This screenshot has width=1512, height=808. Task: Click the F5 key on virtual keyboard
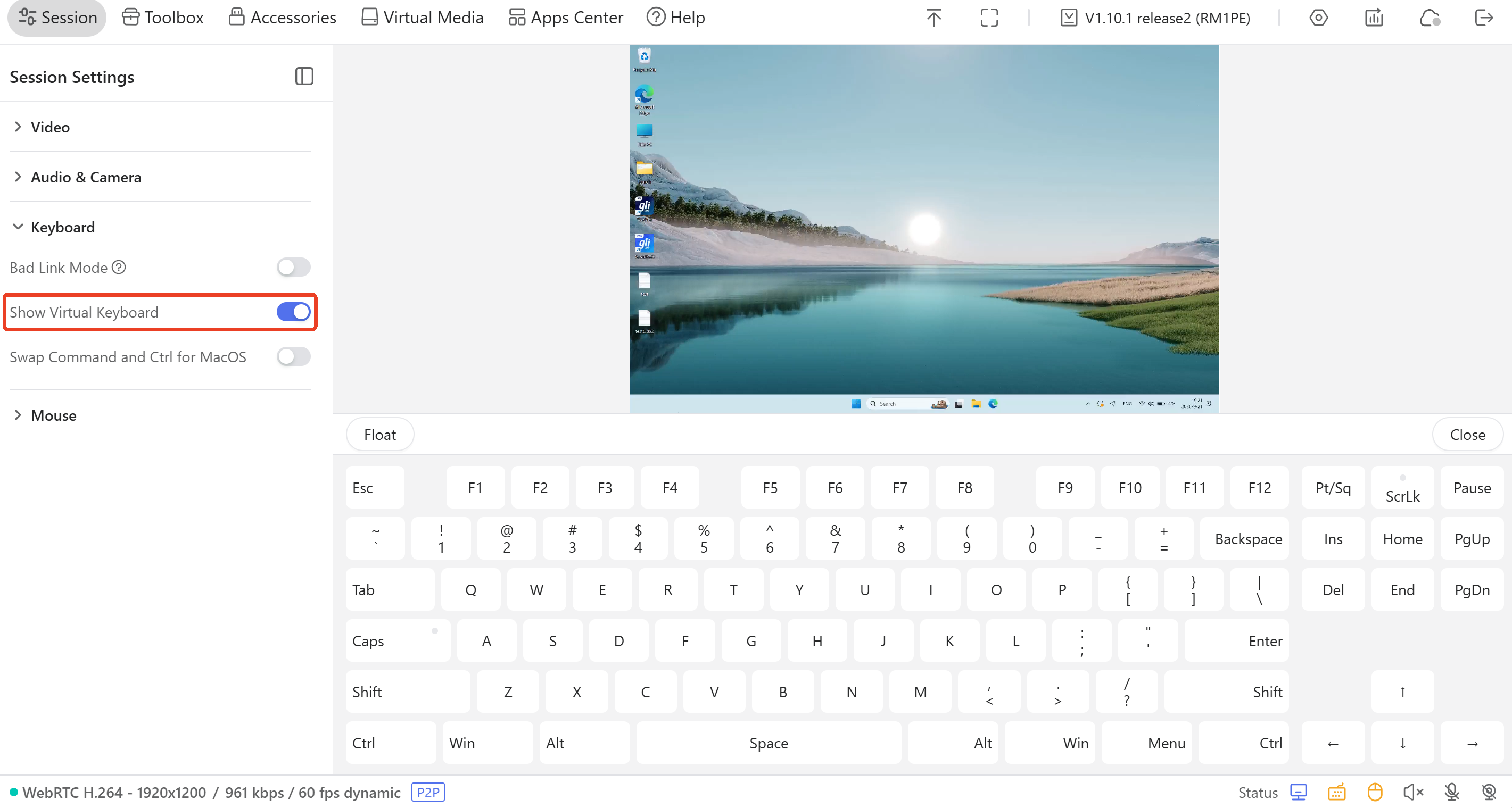click(x=770, y=488)
